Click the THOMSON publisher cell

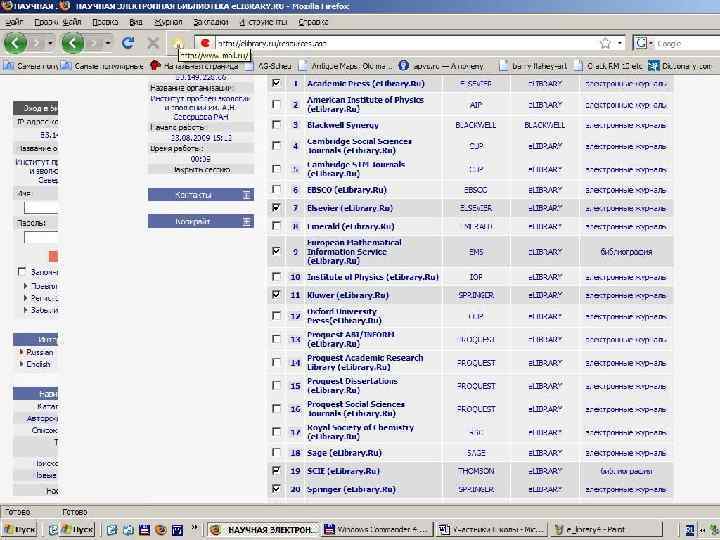(476, 471)
